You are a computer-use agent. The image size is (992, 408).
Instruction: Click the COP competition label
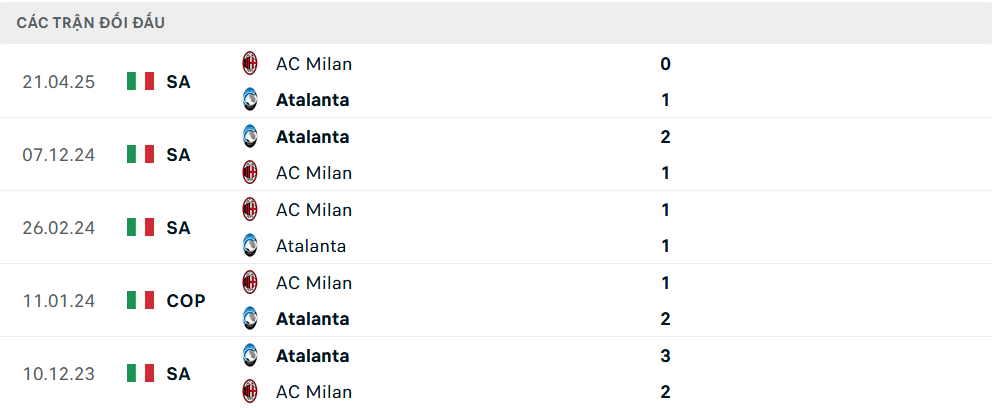click(x=186, y=300)
